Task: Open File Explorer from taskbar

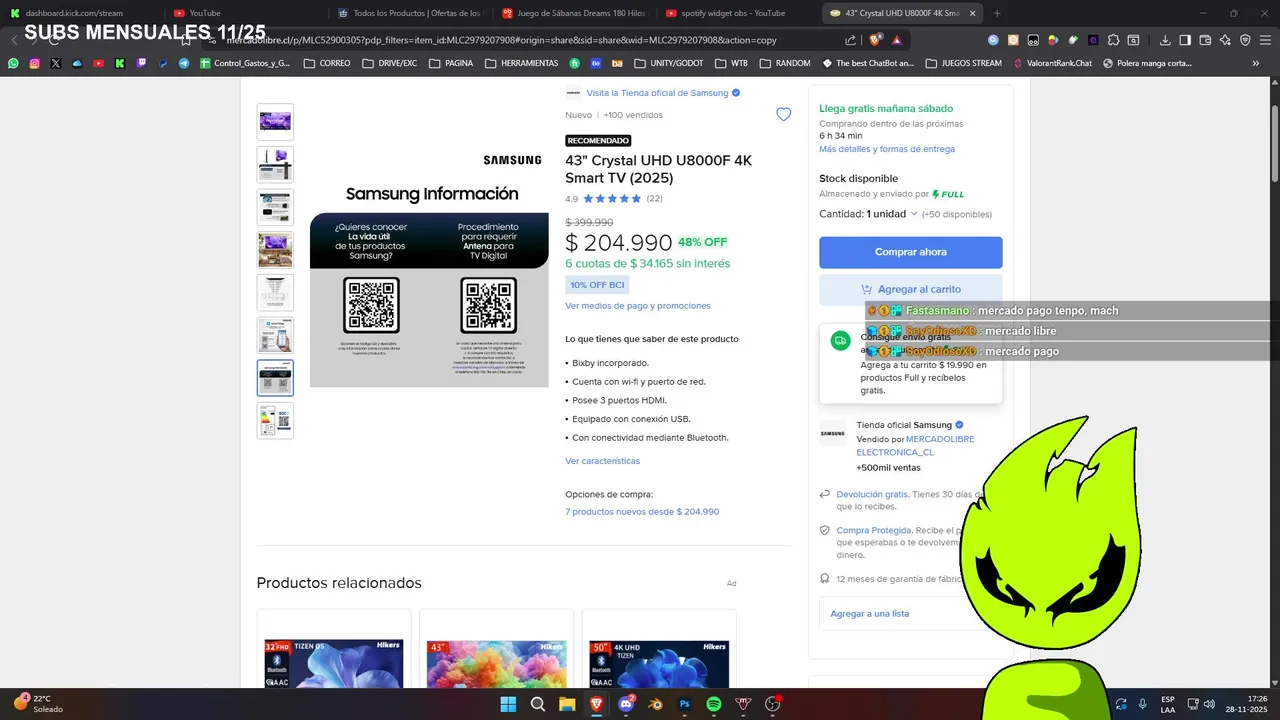Action: click(567, 704)
